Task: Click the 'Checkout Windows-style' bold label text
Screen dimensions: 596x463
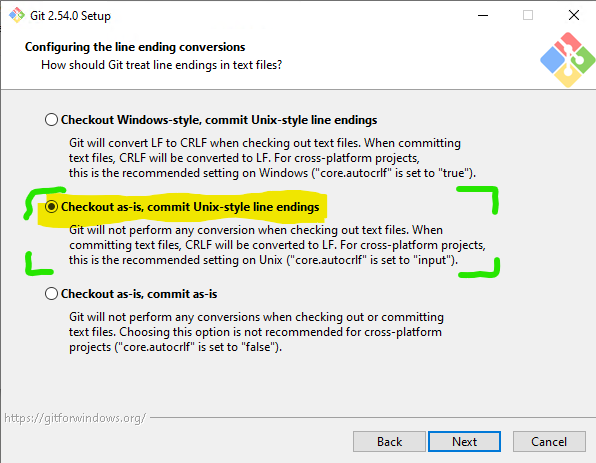Action: tap(219, 120)
